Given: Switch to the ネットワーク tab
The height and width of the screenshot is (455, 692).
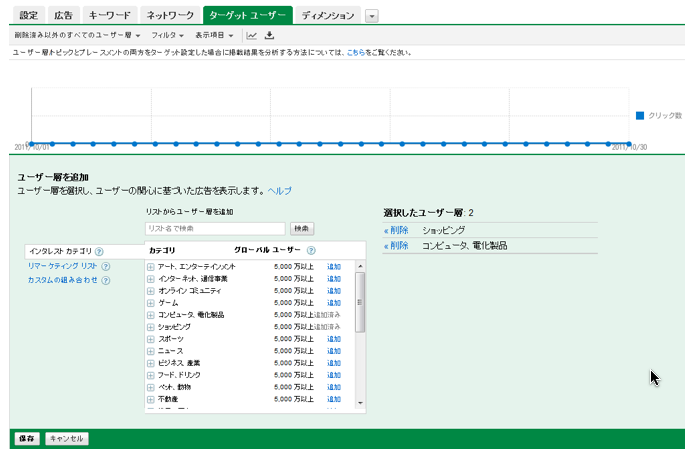Looking at the screenshot, I should coord(170,15).
